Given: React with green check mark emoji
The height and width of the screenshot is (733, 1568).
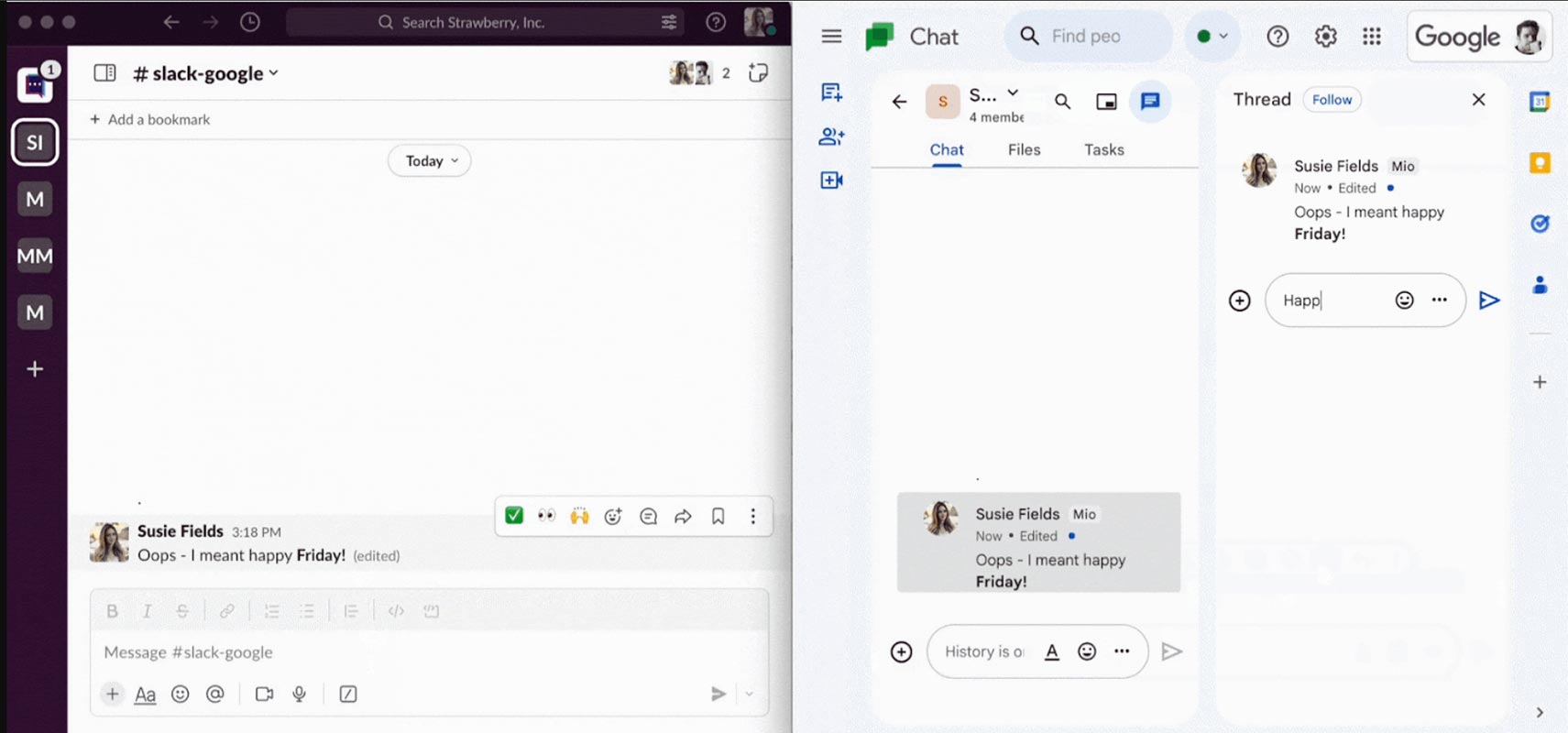Looking at the screenshot, I should tap(514, 516).
